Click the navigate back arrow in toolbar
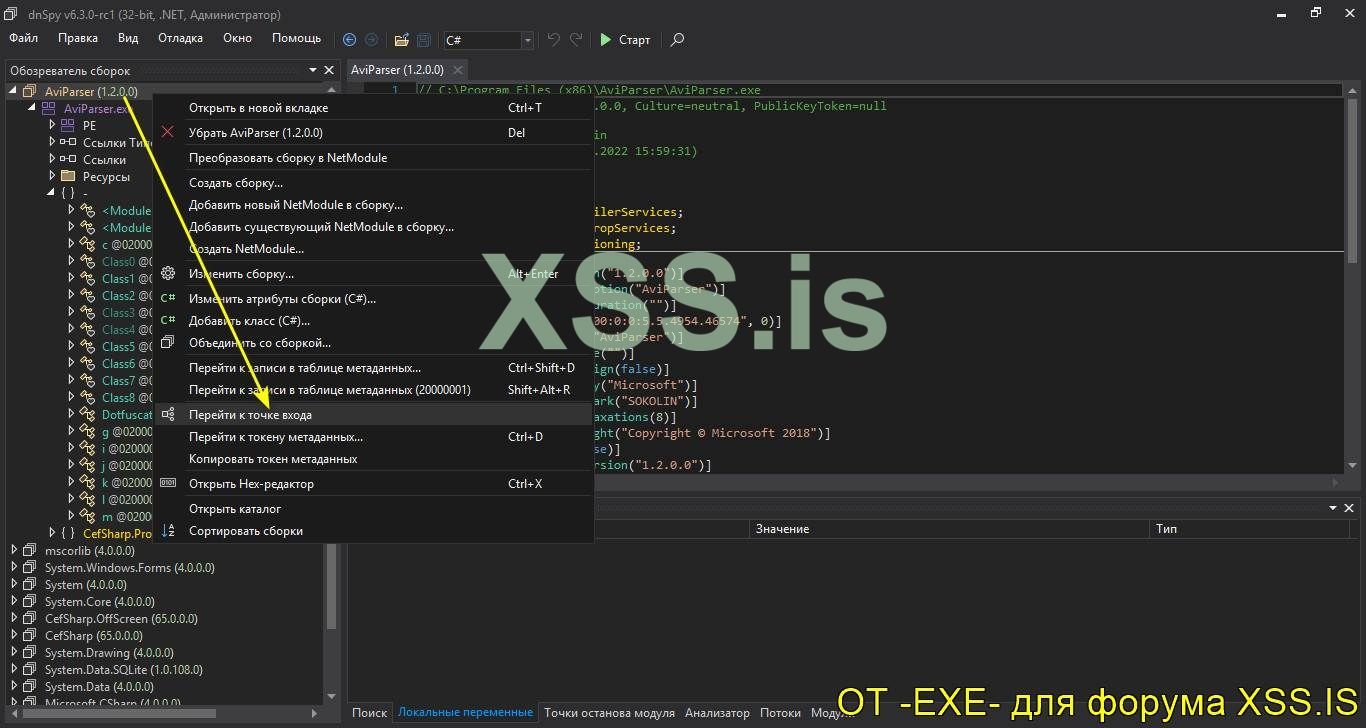Image resolution: width=1366 pixels, height=728 pixels. 349,40
